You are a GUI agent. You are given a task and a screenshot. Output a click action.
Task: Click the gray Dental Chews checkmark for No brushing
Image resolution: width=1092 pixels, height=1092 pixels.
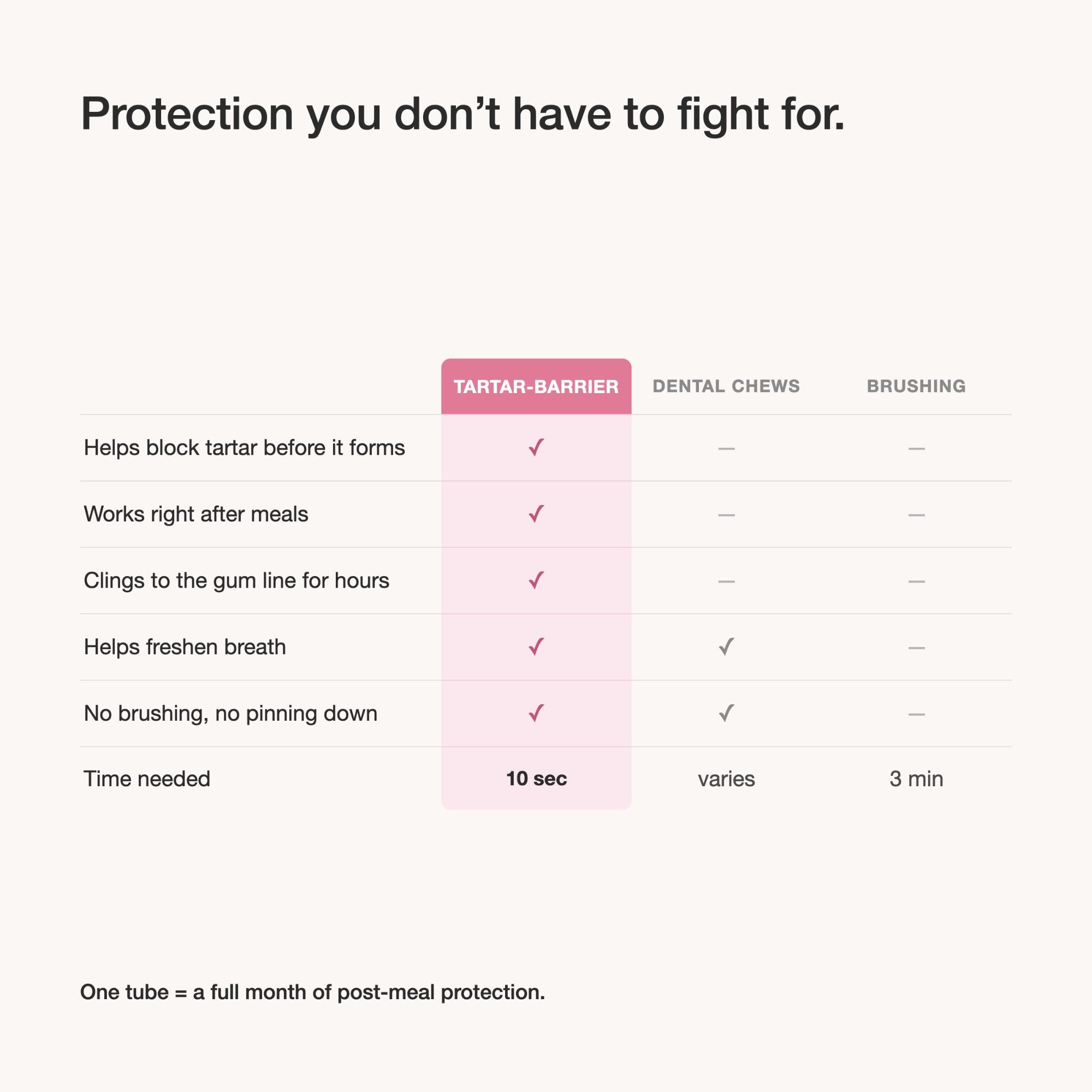[x=726, y=713]
